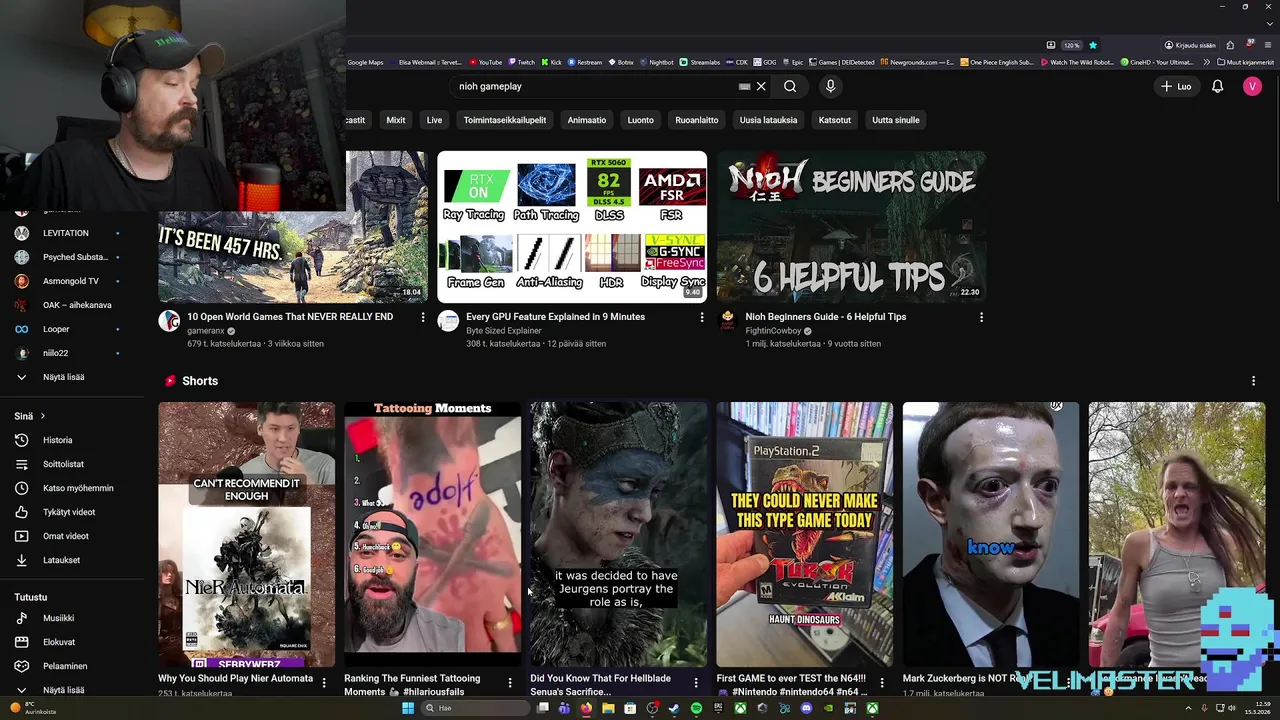Image resolution: width=1280 pixels, height=720 pixels.
Task: Open Lataukset downloads in sidebar
Action: pyautogui.click(x=70, y=560)
